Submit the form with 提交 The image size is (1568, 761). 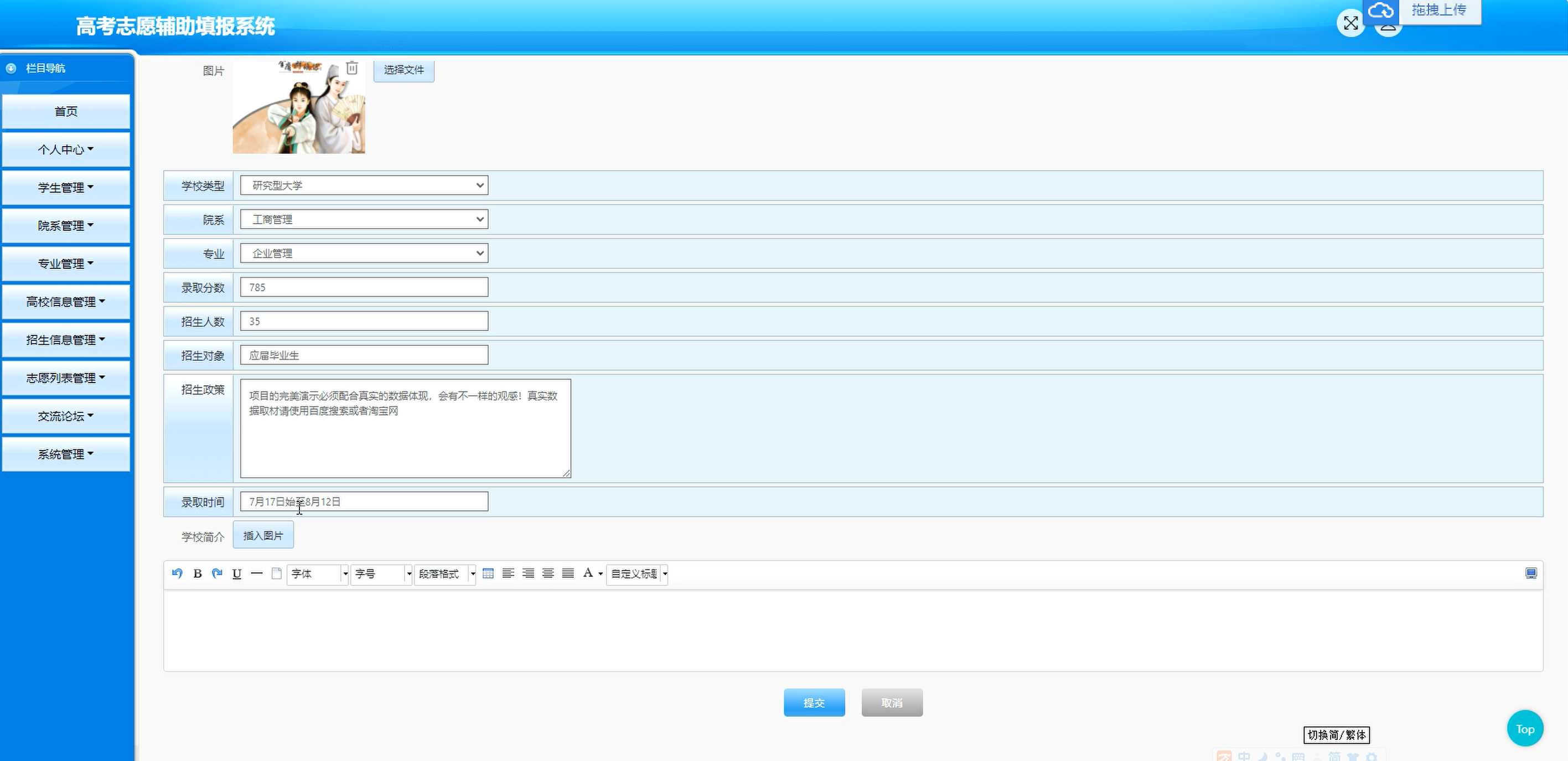coord(814,702)
